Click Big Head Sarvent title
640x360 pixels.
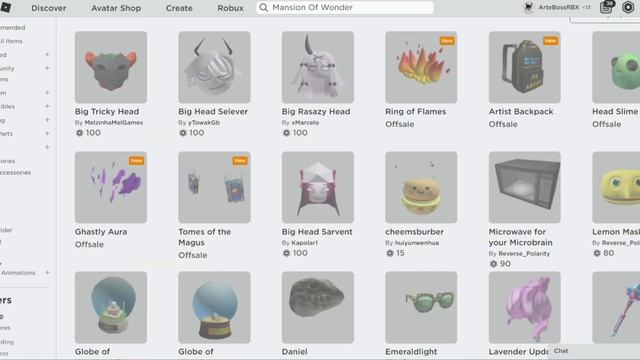point(317,232)
